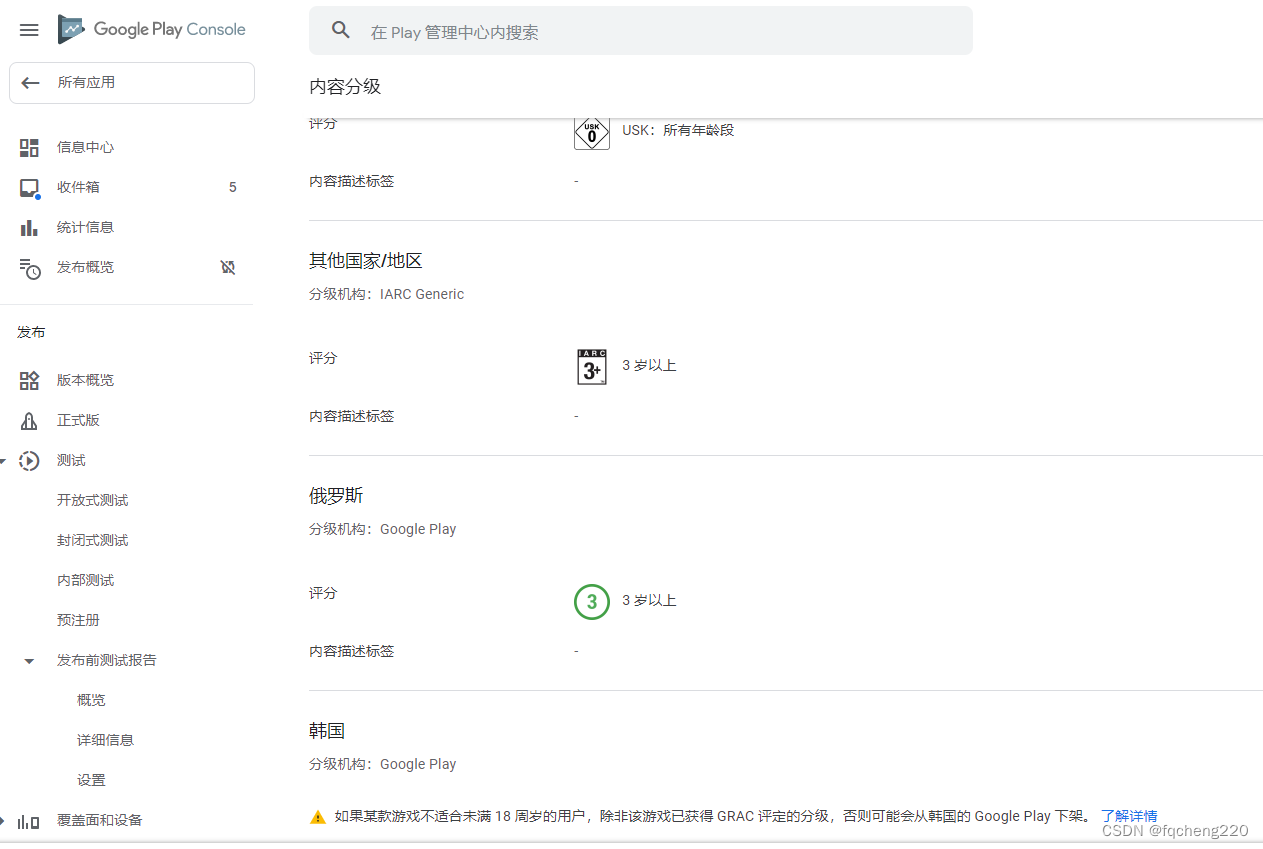Focus the Play 管理中心 search field
The width and height of the screenshot is (1263, 849).
point(660,32)
